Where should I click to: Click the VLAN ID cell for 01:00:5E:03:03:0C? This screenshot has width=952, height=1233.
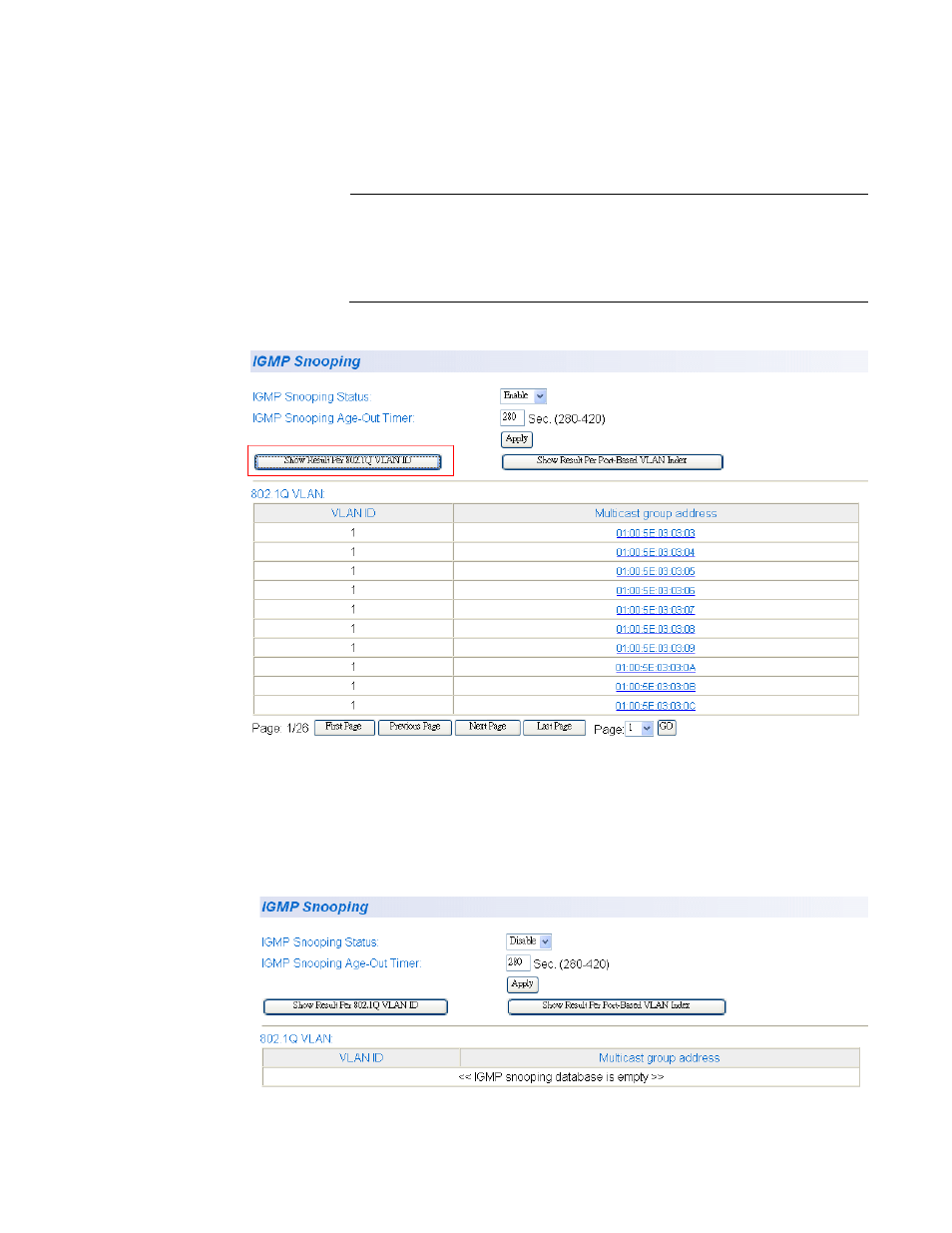tap(353, 706)
